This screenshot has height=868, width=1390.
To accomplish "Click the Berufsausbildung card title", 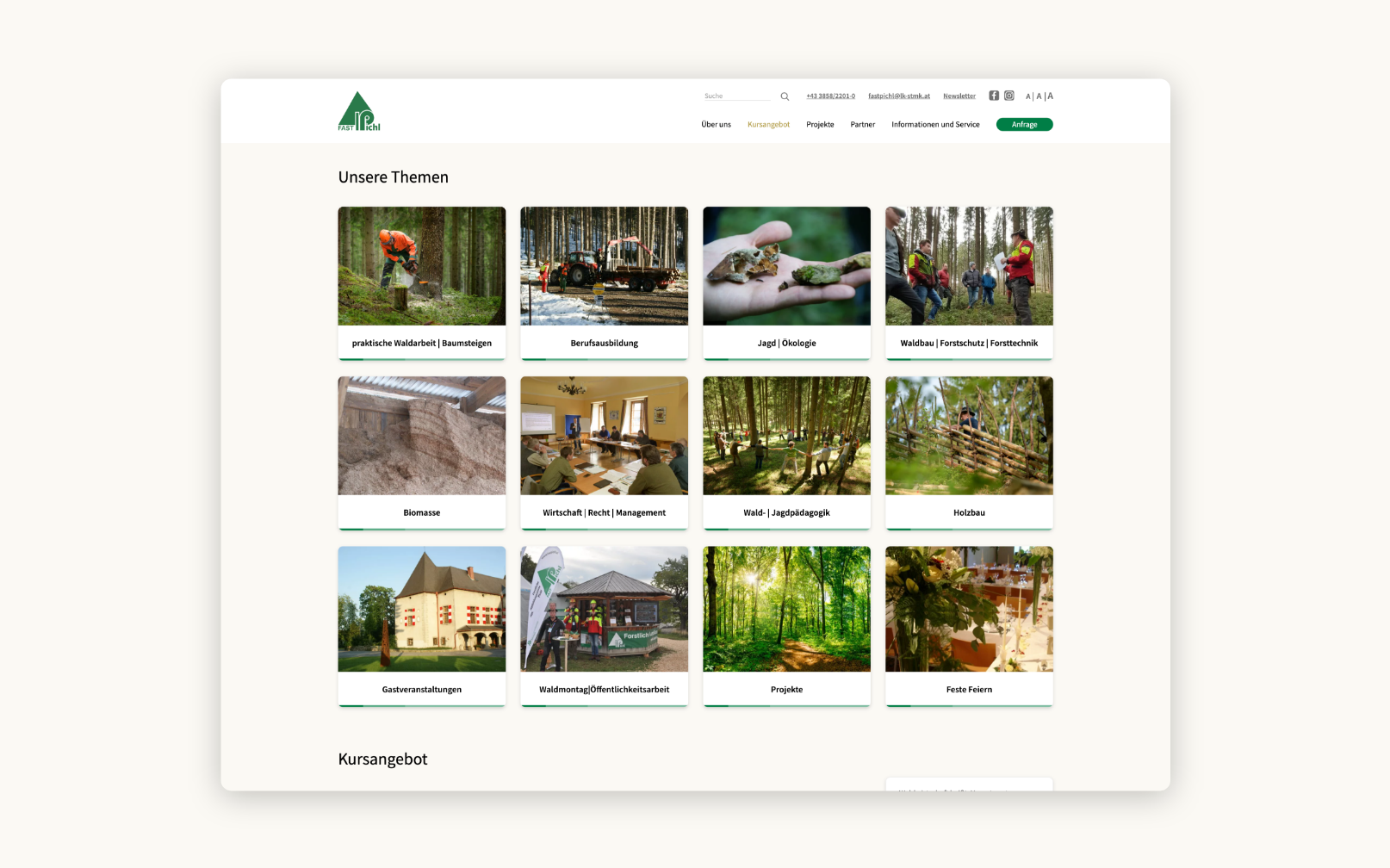I will pos(604,343).
